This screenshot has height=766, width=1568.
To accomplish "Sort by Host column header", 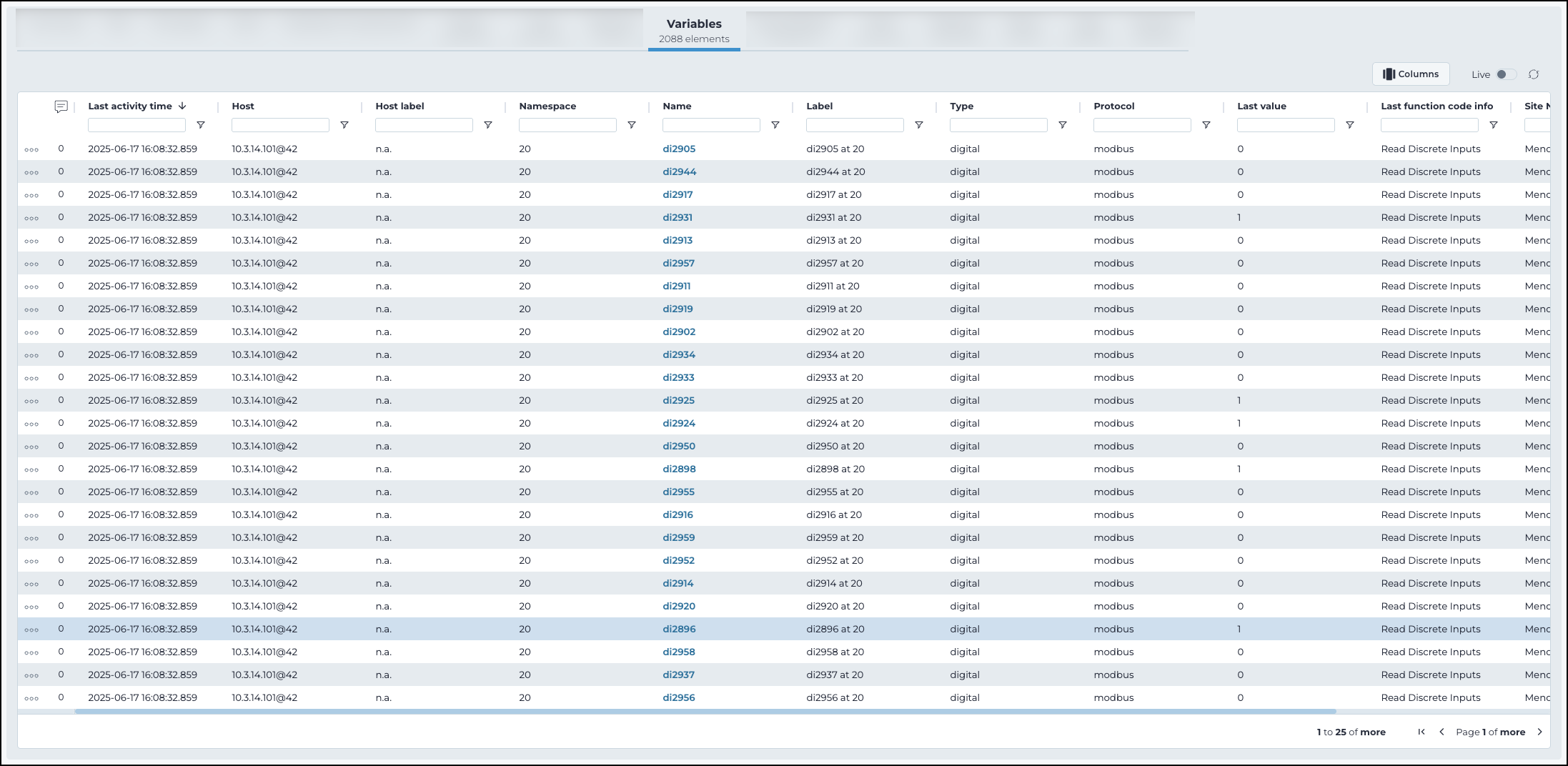I will 243,106.
